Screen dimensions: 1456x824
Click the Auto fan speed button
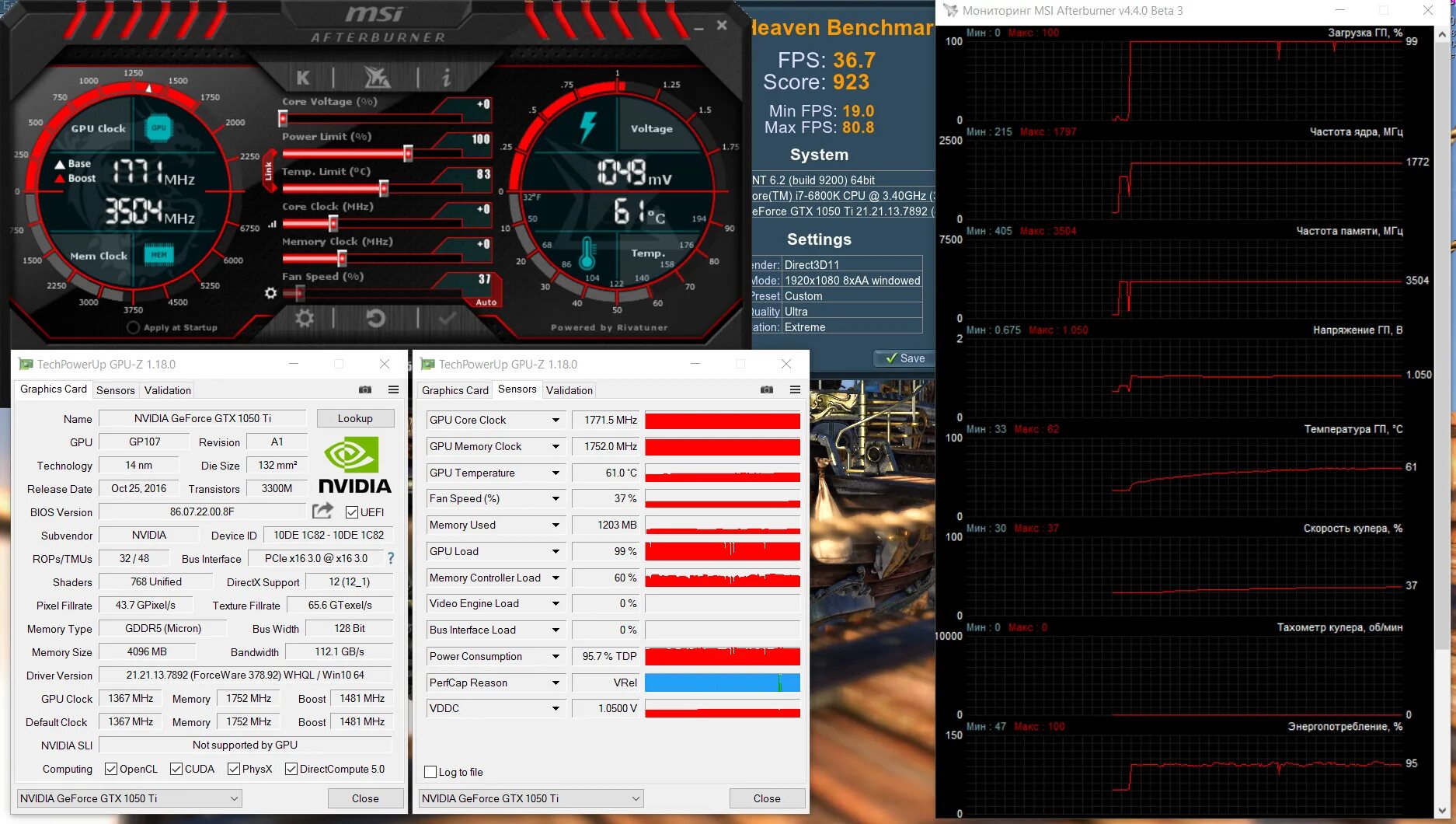[x=486, y=302]
